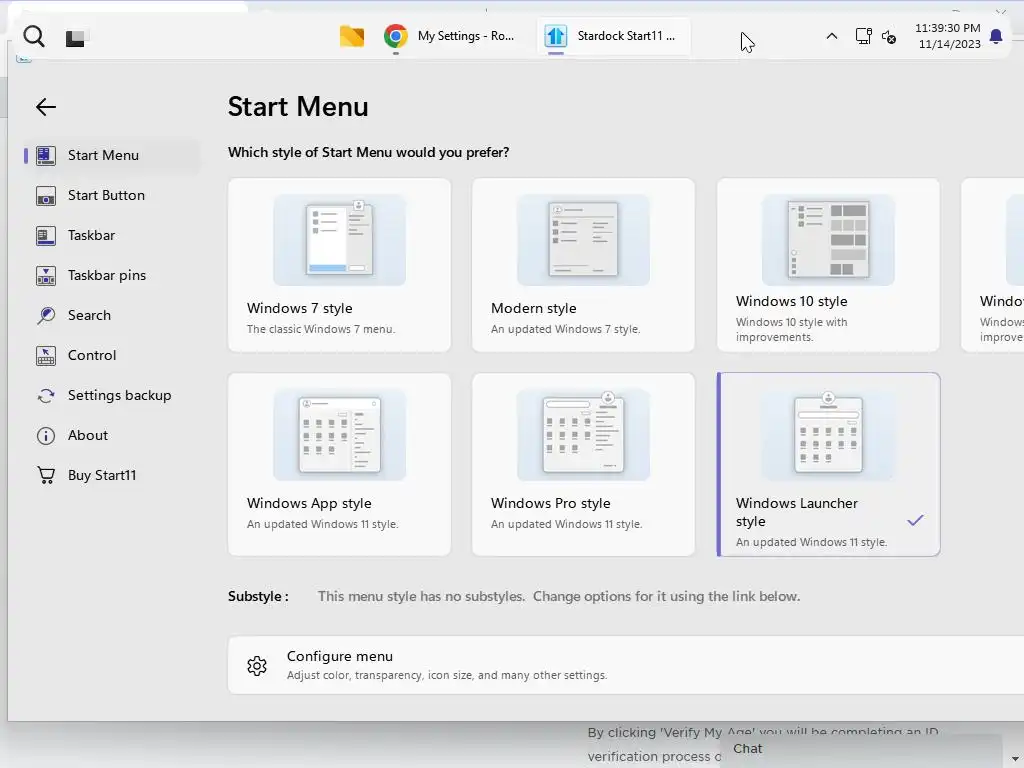
Task: Click the About info icon
Action: pos(46,436)
